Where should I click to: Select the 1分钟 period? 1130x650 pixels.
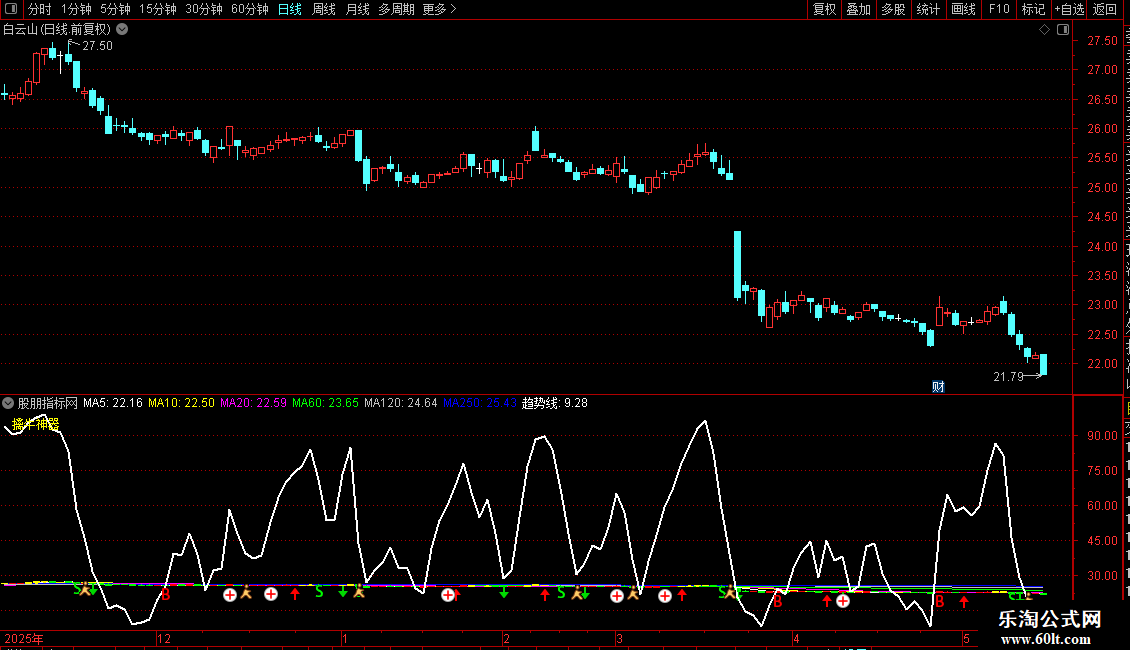click(76, 9)
